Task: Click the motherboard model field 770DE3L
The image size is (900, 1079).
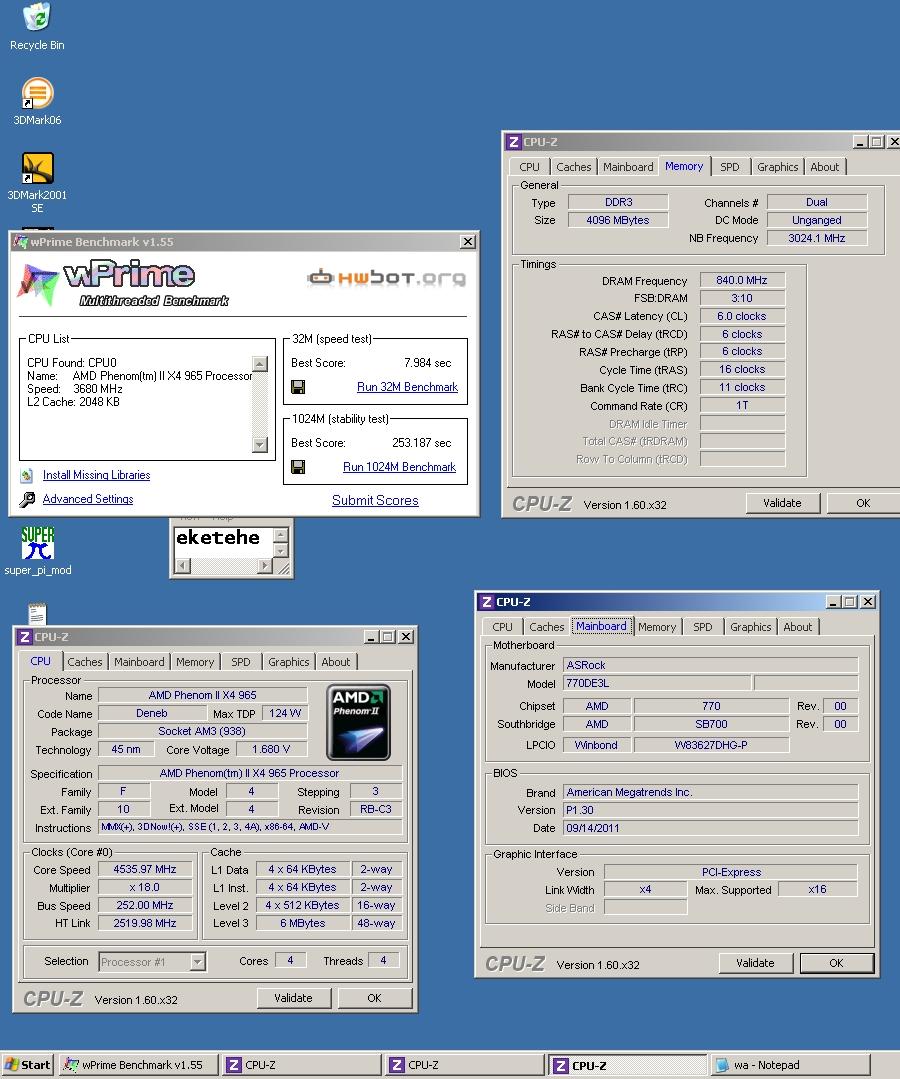Action: click(x=657, y=683)
